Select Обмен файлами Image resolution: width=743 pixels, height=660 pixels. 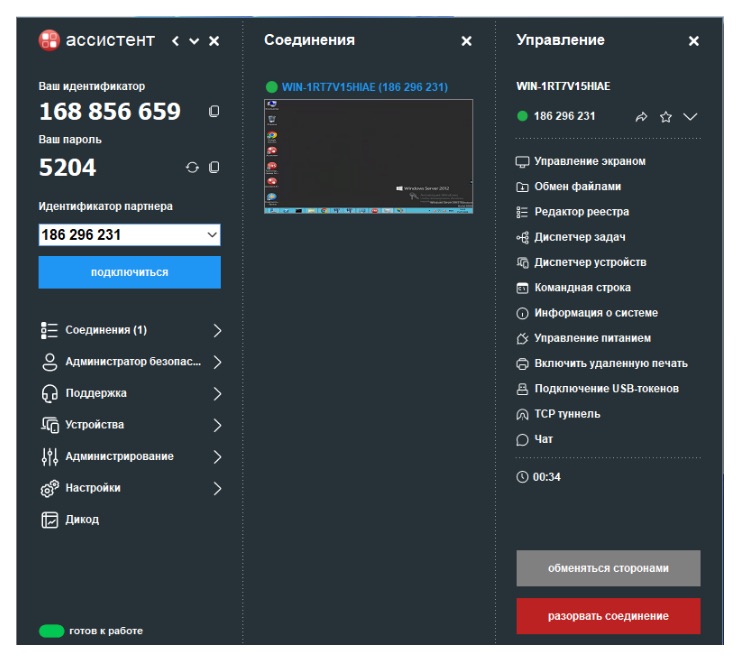pyautogui.click(x=569, y=187)
